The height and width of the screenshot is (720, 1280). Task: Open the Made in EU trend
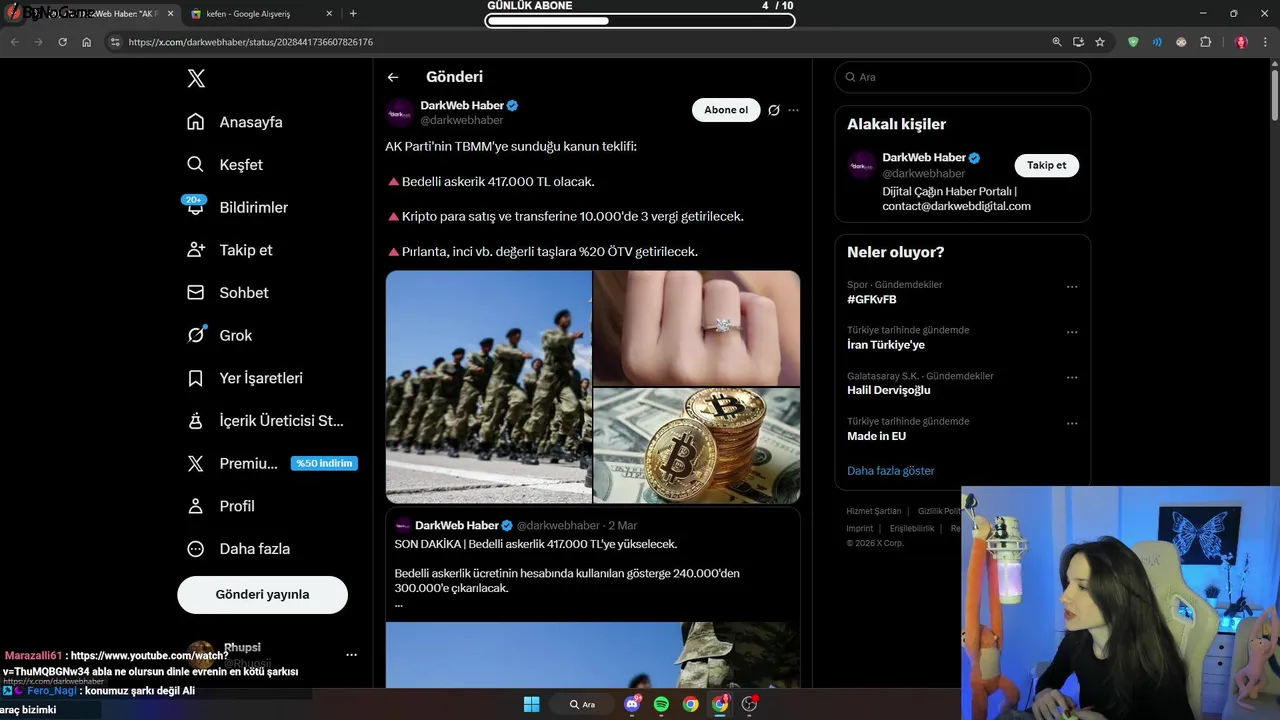[876, 436]
